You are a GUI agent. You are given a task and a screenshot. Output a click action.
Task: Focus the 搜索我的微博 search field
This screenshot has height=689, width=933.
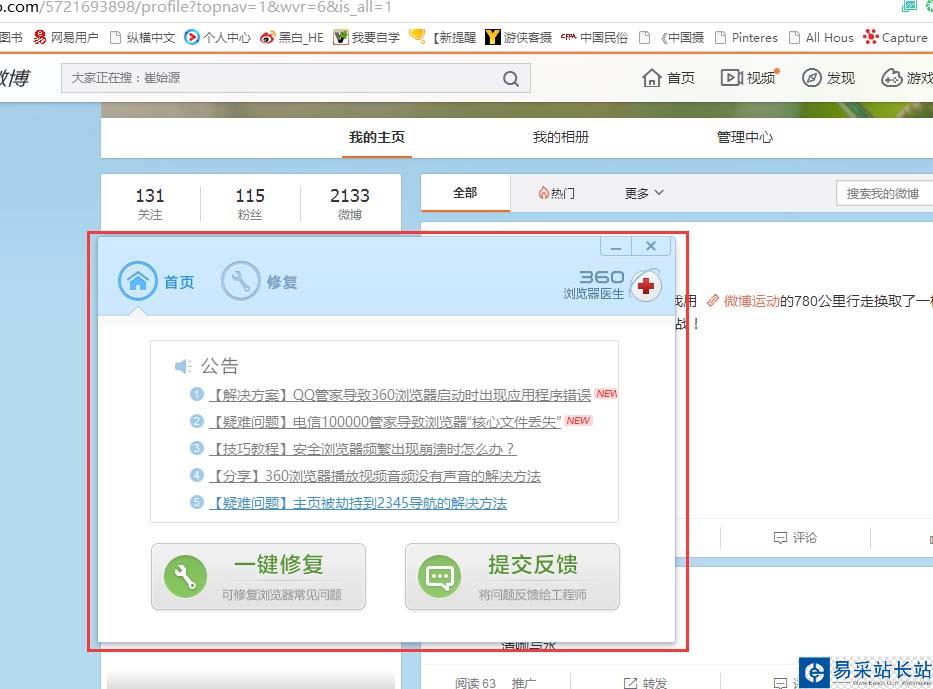884,193
